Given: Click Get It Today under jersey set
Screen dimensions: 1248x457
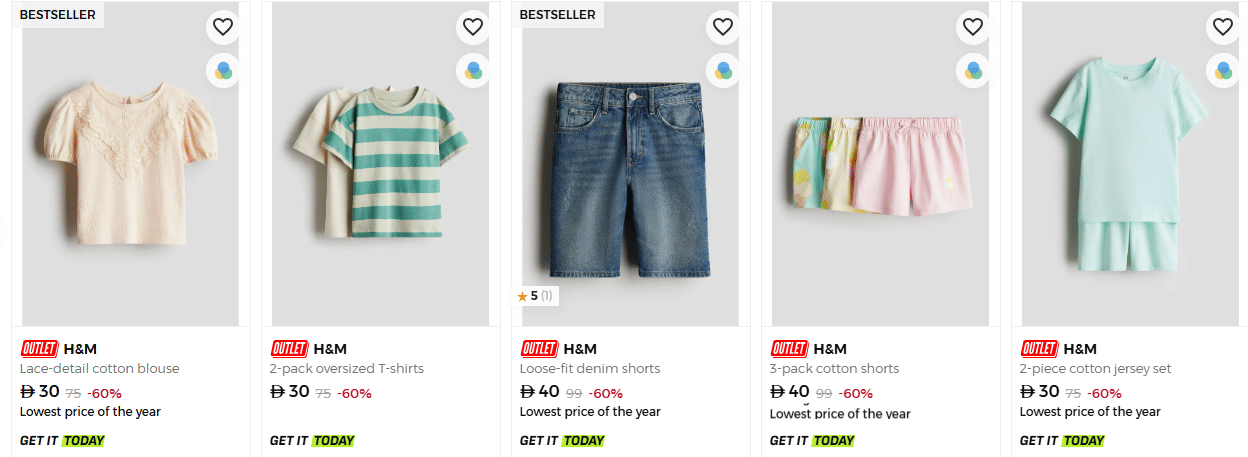Looking at the screenshot, I should click(x=1062, y=441).
